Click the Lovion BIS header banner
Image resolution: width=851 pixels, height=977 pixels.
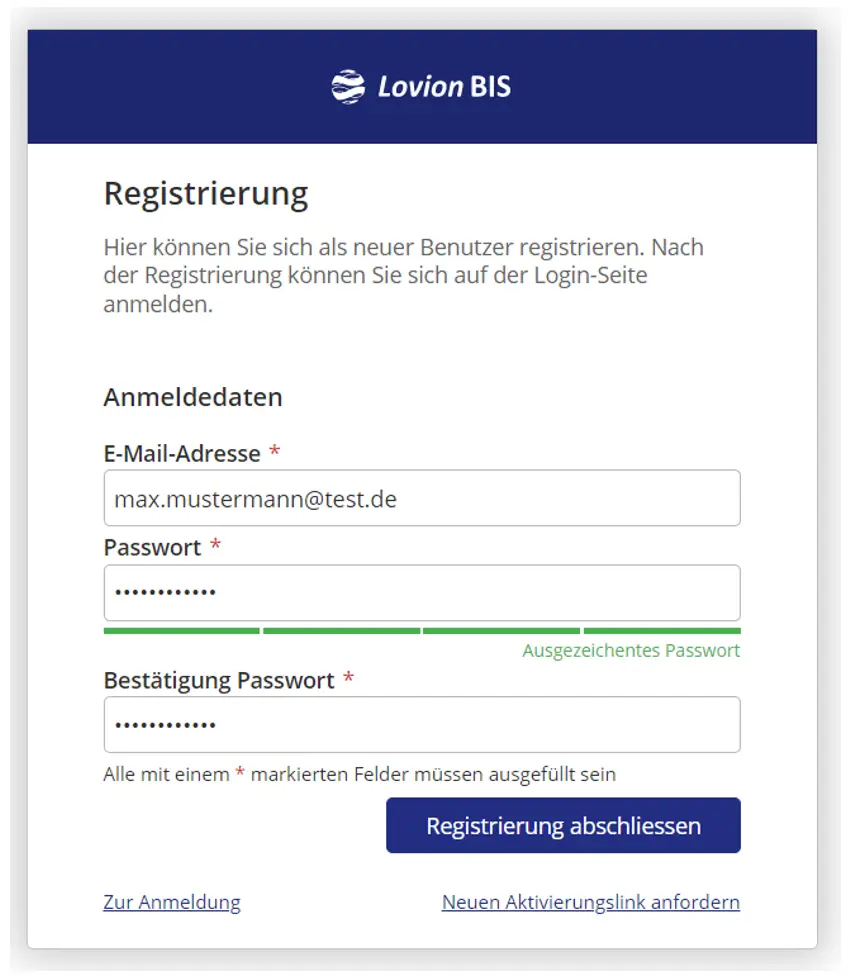point(425,86)
